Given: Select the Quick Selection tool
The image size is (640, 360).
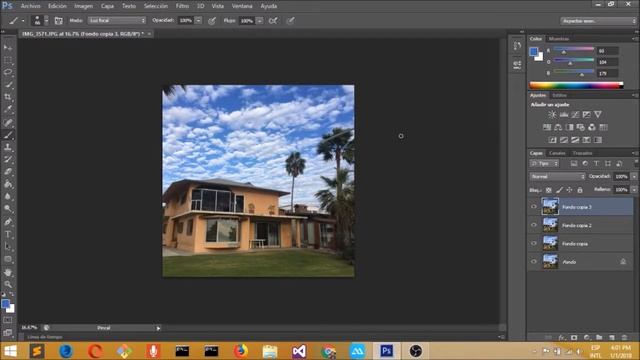Looking at the screenshot, I should (x=8, y=85).
